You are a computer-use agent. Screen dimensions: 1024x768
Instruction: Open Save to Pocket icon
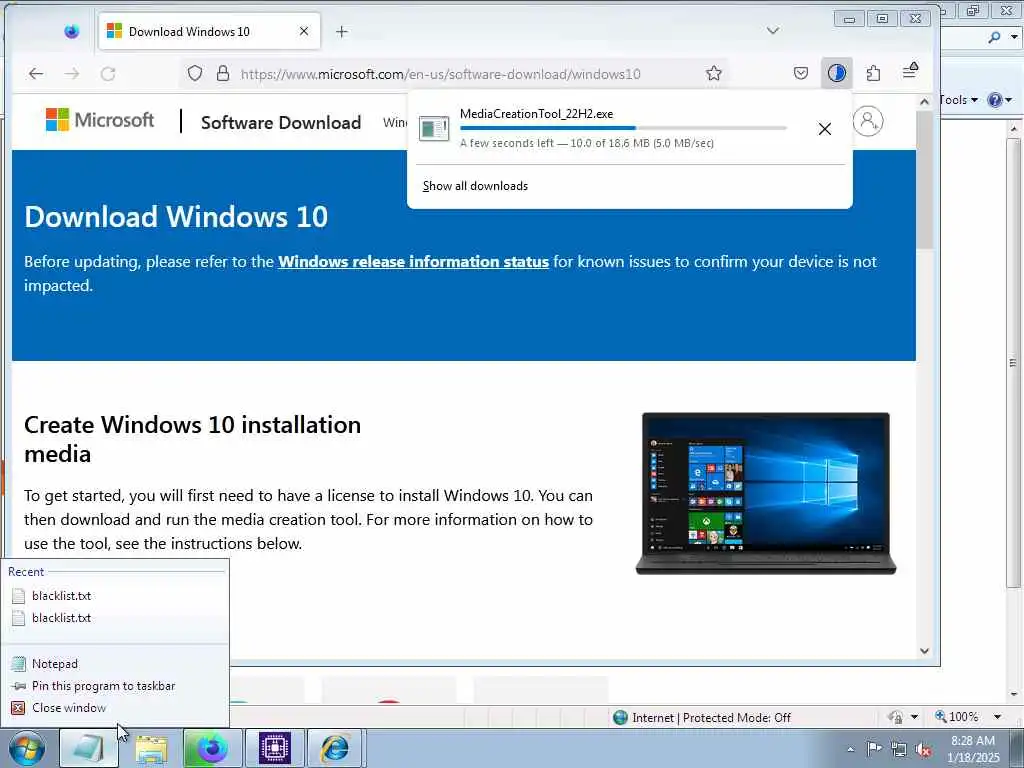(801, 73)
